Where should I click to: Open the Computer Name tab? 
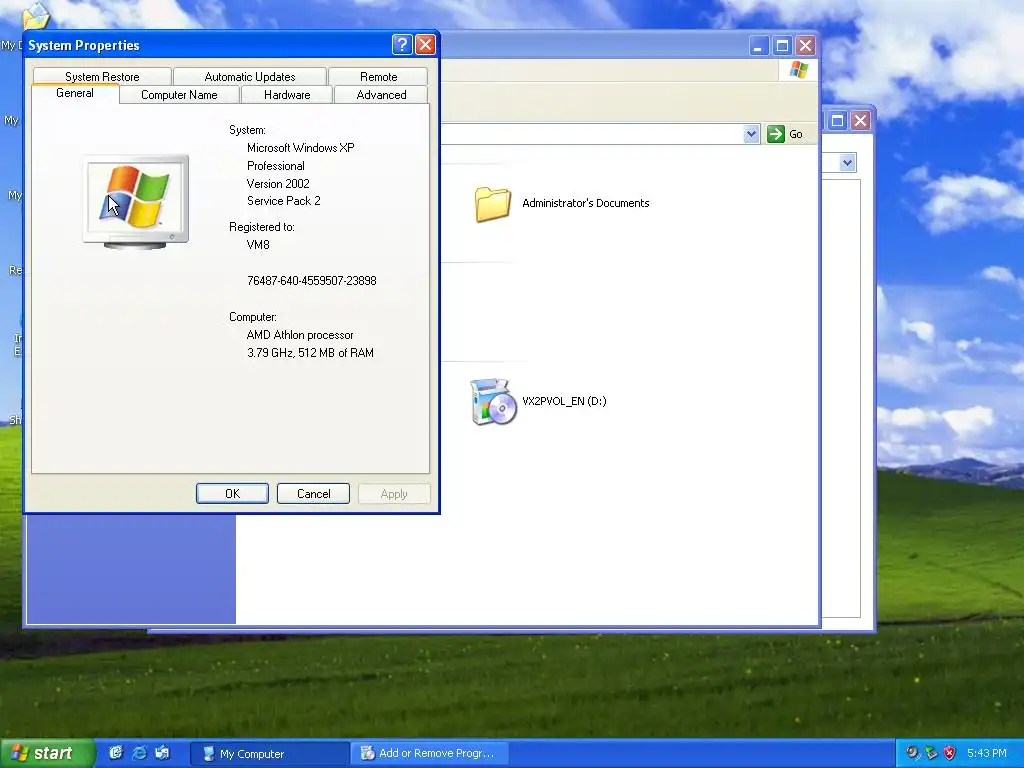[179, 95]
